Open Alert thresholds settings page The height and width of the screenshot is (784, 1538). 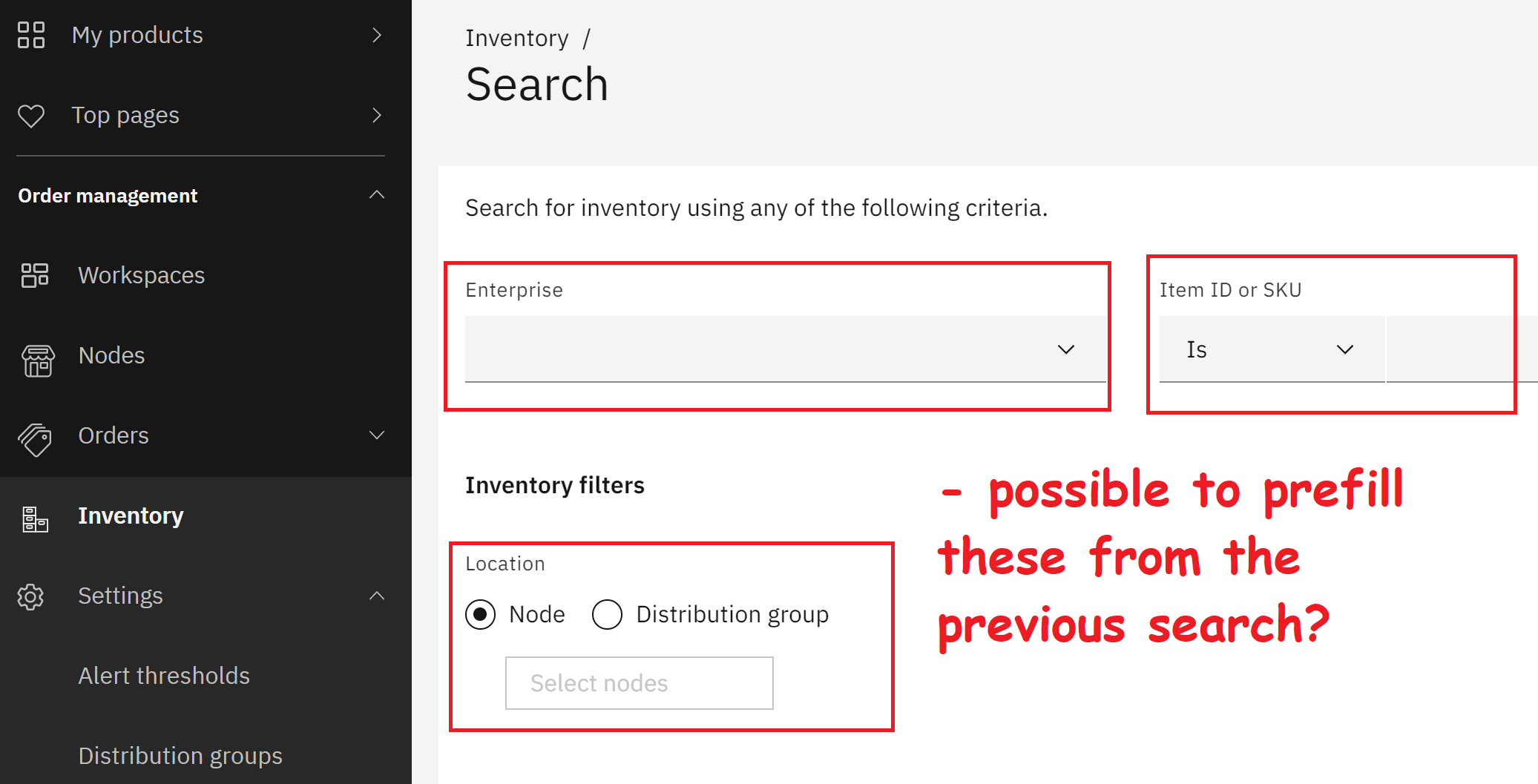[x=164, y=676]
